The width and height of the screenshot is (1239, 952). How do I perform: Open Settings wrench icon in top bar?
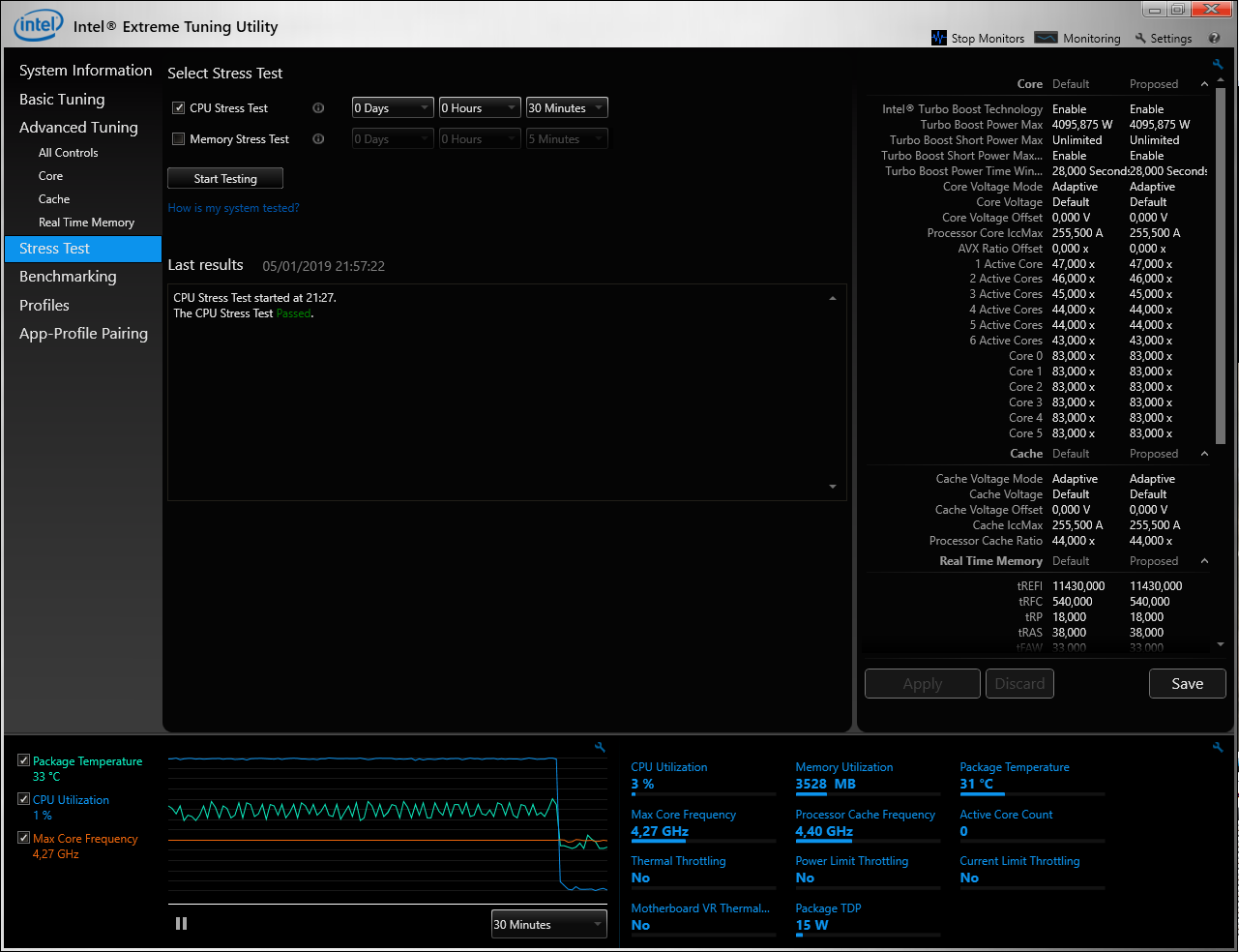(1140, 39)
